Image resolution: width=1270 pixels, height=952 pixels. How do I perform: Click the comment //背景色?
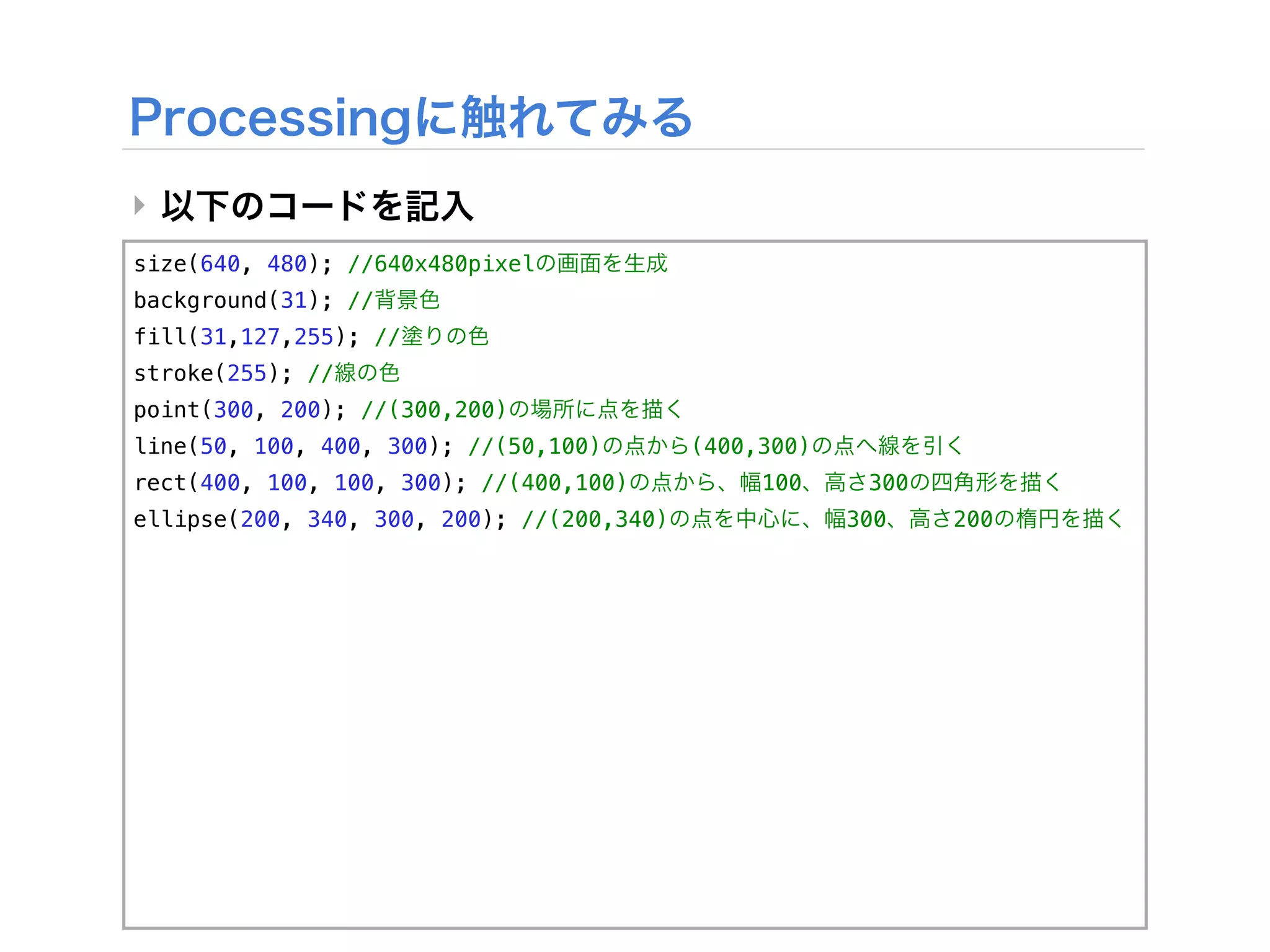coord(393,301)
